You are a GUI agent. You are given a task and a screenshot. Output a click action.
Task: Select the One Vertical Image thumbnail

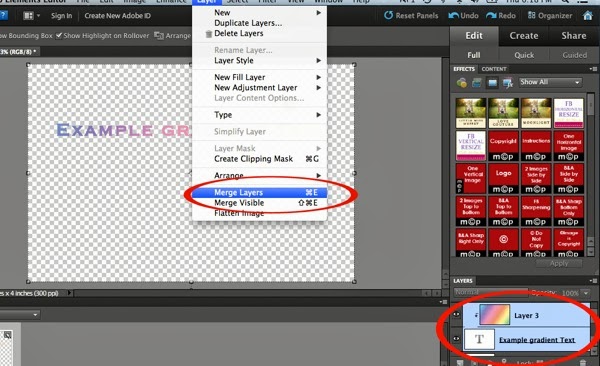tap(471, 178)
